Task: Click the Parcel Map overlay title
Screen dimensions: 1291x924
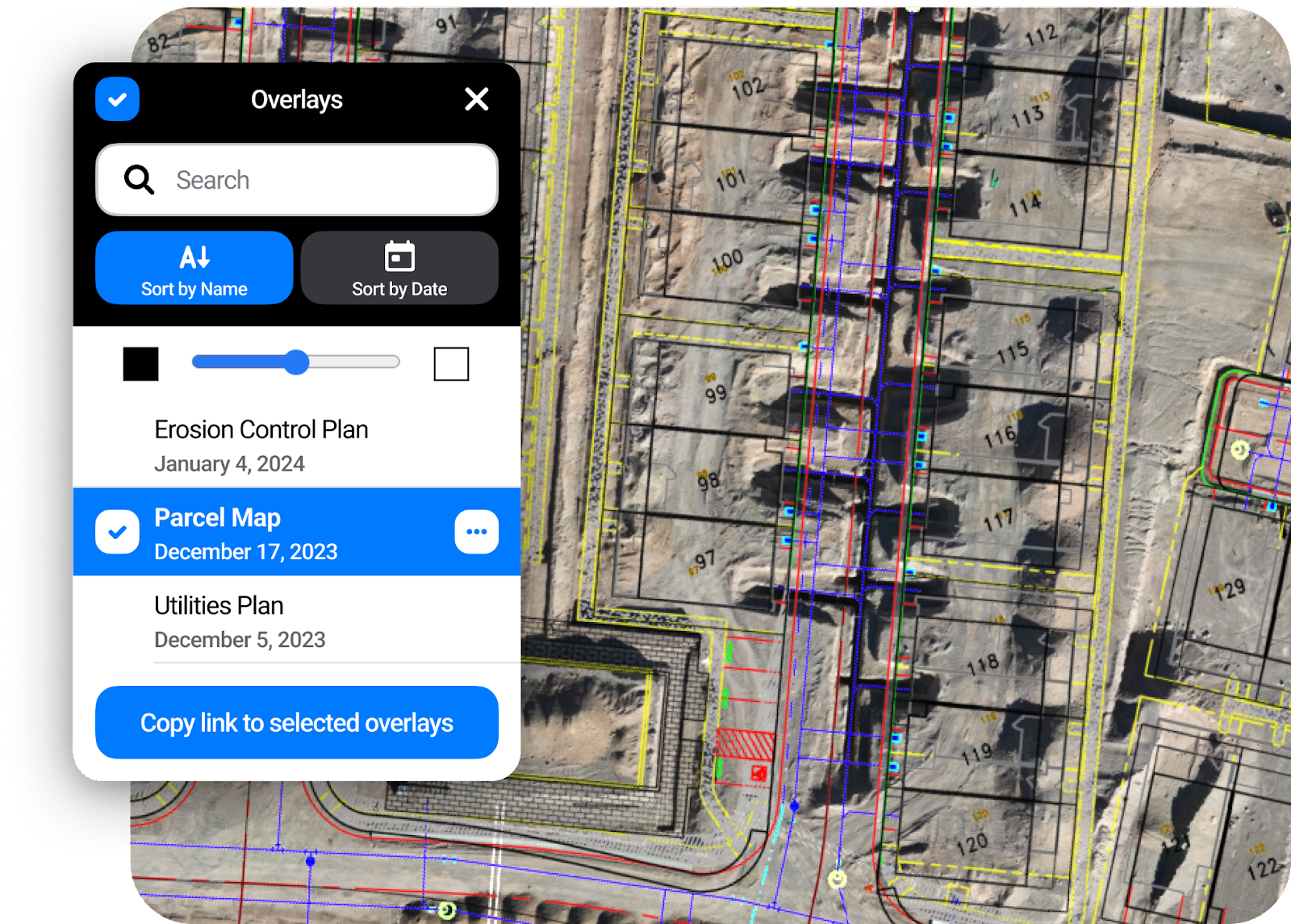Action: (218, 517)
